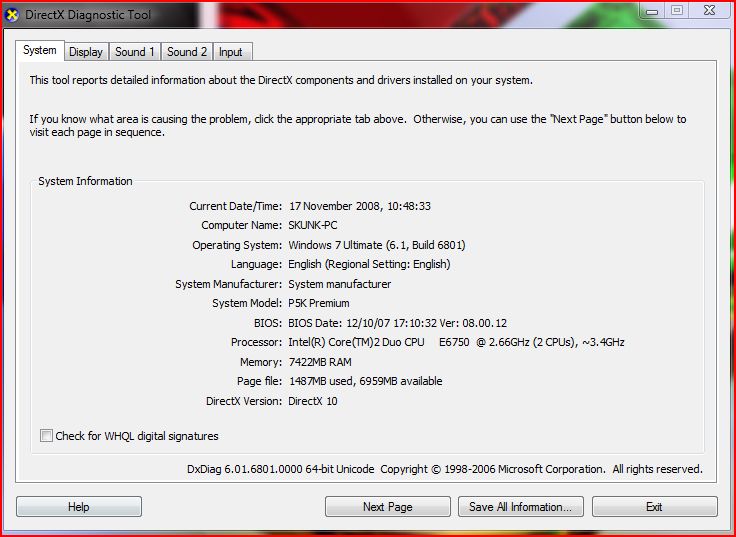Enable Check for WHQL digital signatures
This screenshot has width=736, height=537.
tap(46, 436)
